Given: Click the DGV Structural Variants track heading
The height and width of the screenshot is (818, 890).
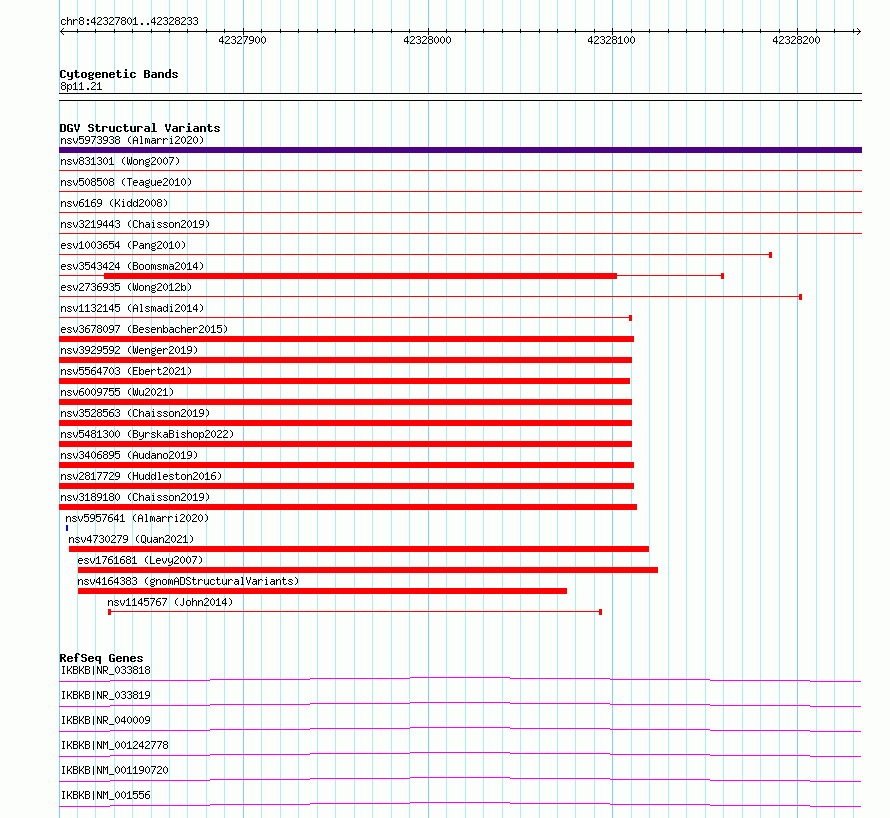Looking at the screenshot, I should point(140,128).
